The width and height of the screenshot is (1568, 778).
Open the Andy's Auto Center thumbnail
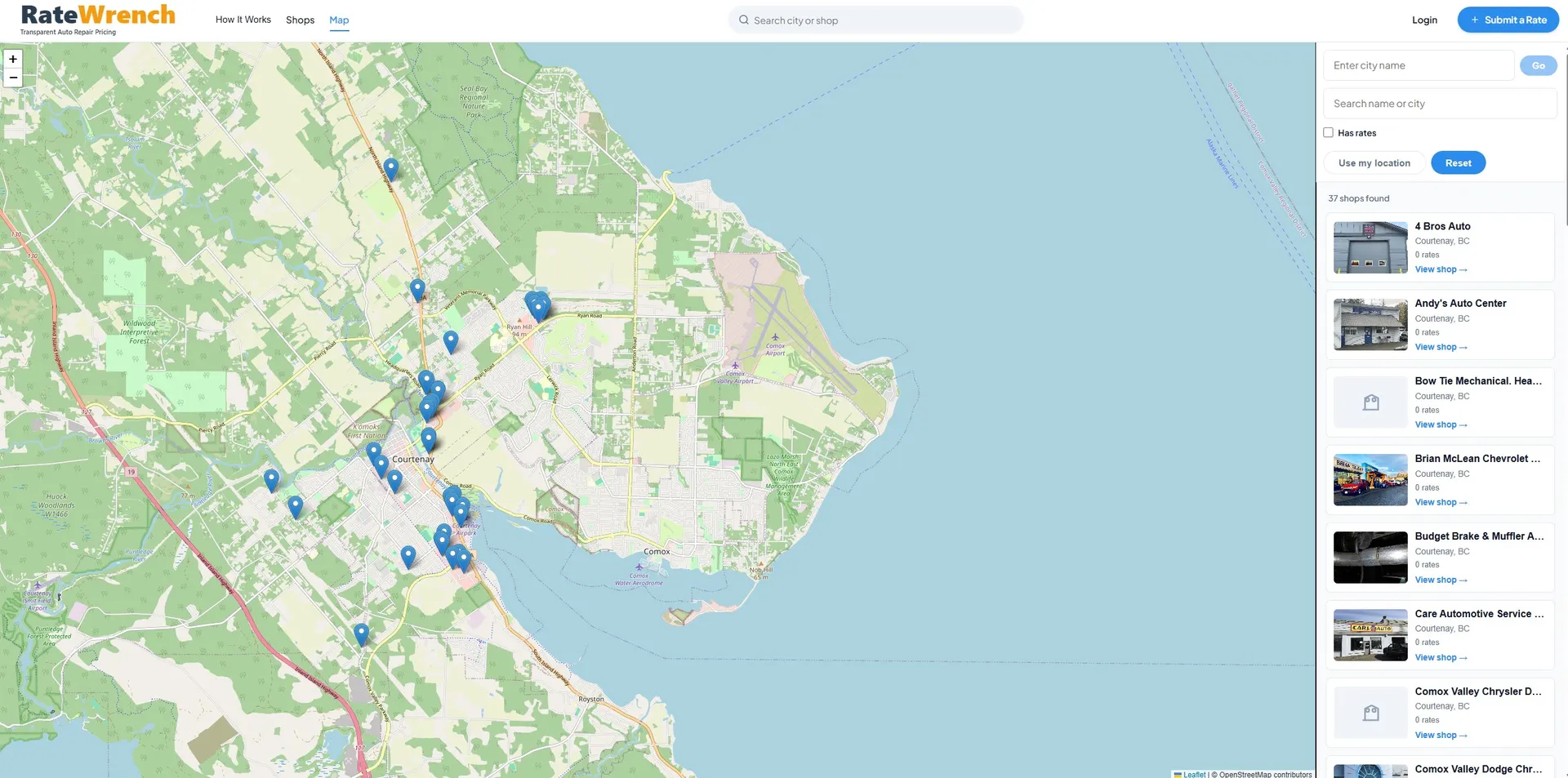click(x=1370, y=324)
